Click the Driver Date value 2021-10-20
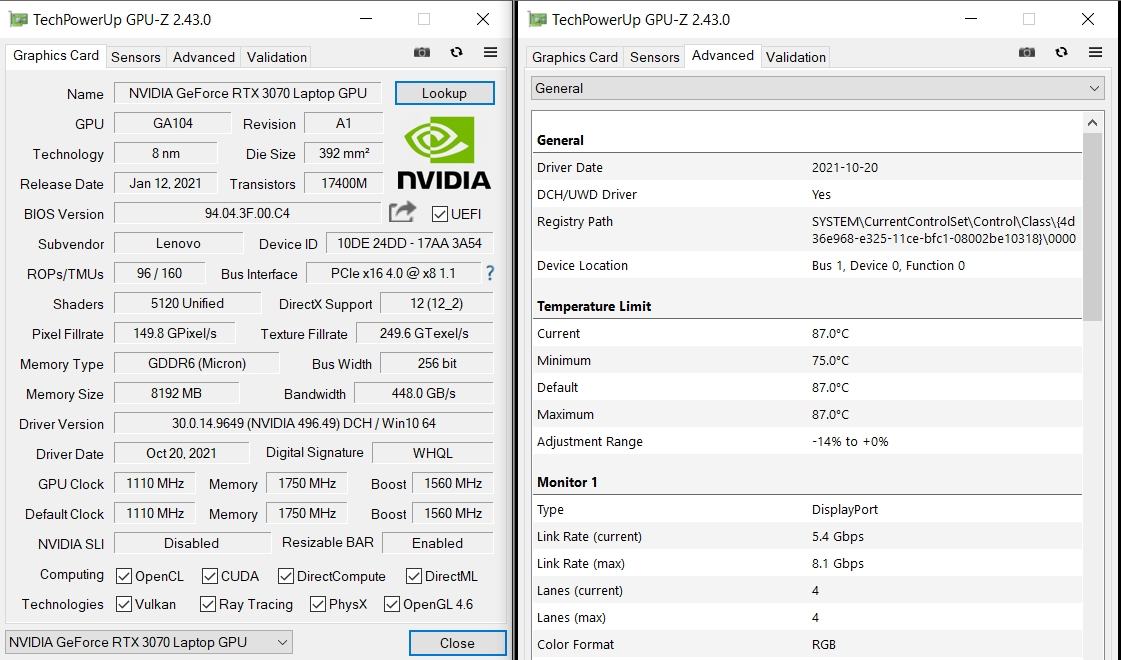 click(844, 167)
